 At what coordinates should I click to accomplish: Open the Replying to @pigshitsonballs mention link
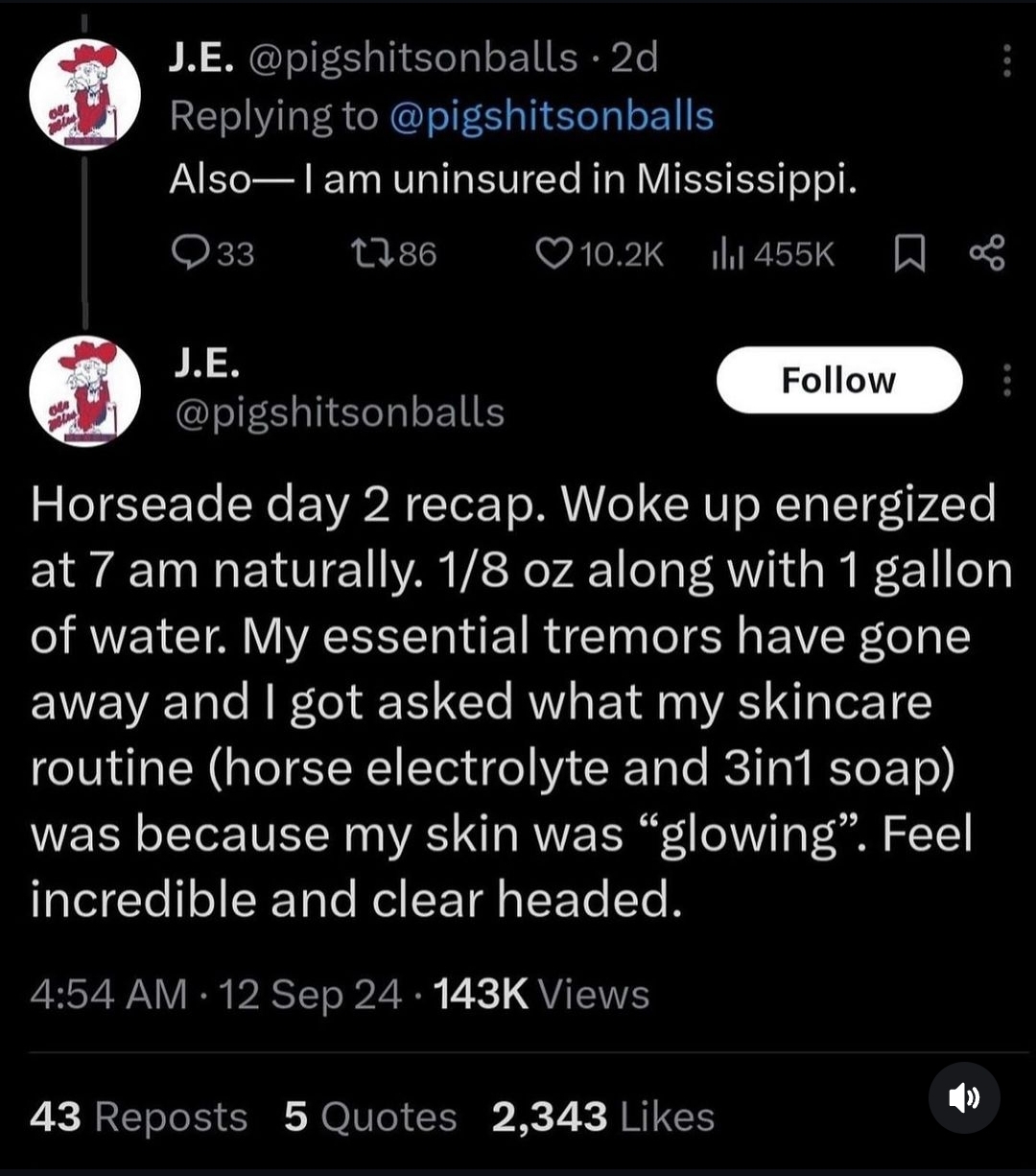coord(552,116)
